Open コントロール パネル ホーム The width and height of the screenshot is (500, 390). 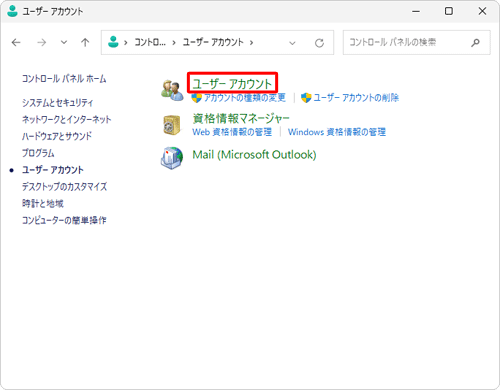64,79
